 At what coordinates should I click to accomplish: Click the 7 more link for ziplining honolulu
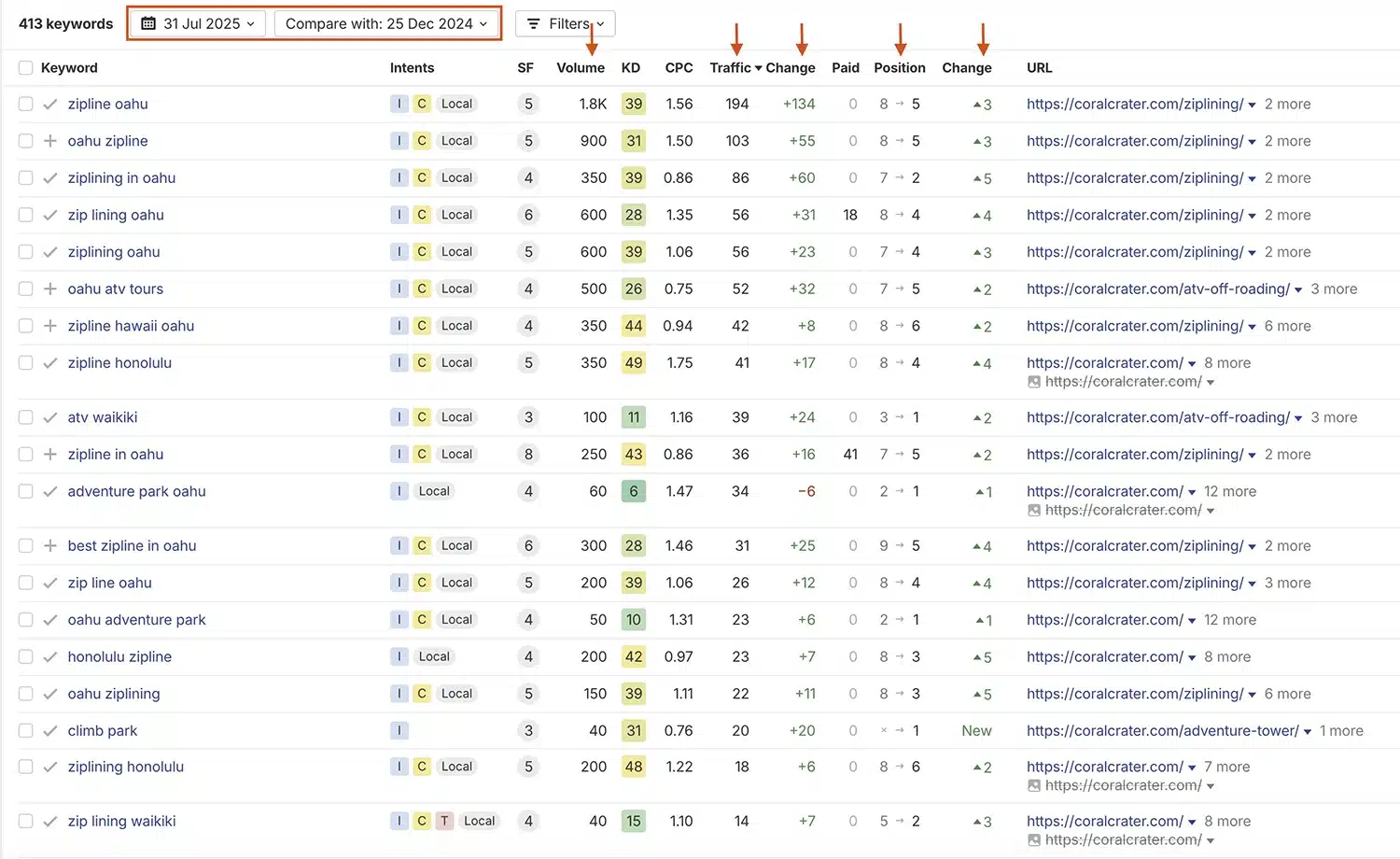coord(1227,767)
